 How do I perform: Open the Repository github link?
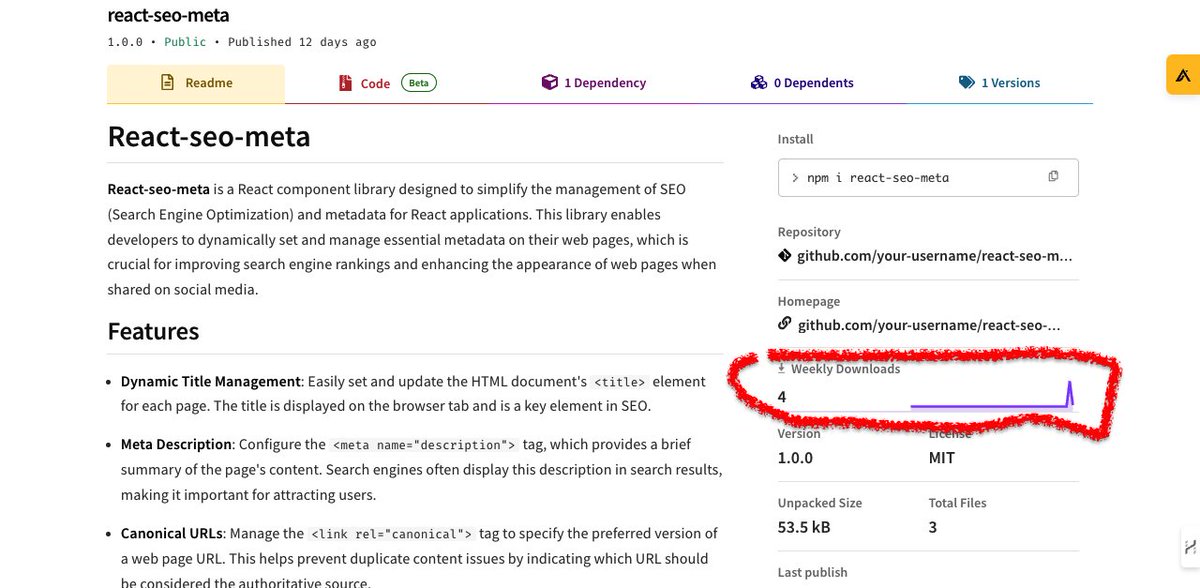(x=935, y=256)
